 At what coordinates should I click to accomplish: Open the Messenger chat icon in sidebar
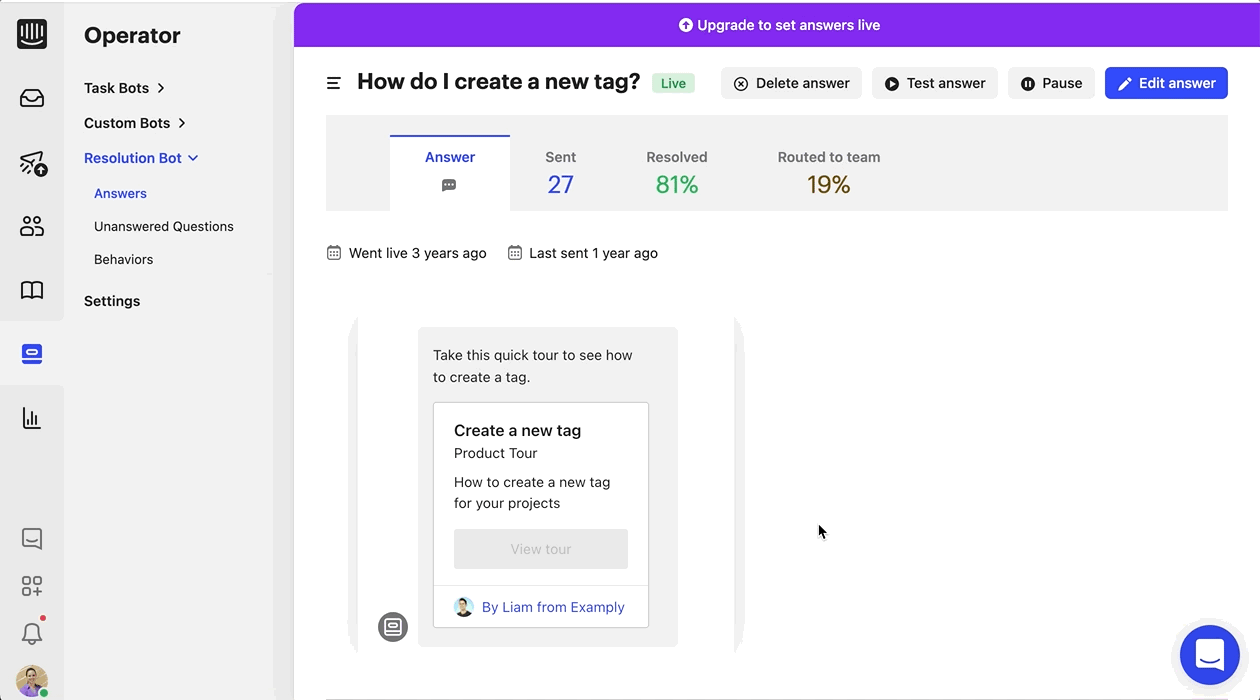point(32,539)
